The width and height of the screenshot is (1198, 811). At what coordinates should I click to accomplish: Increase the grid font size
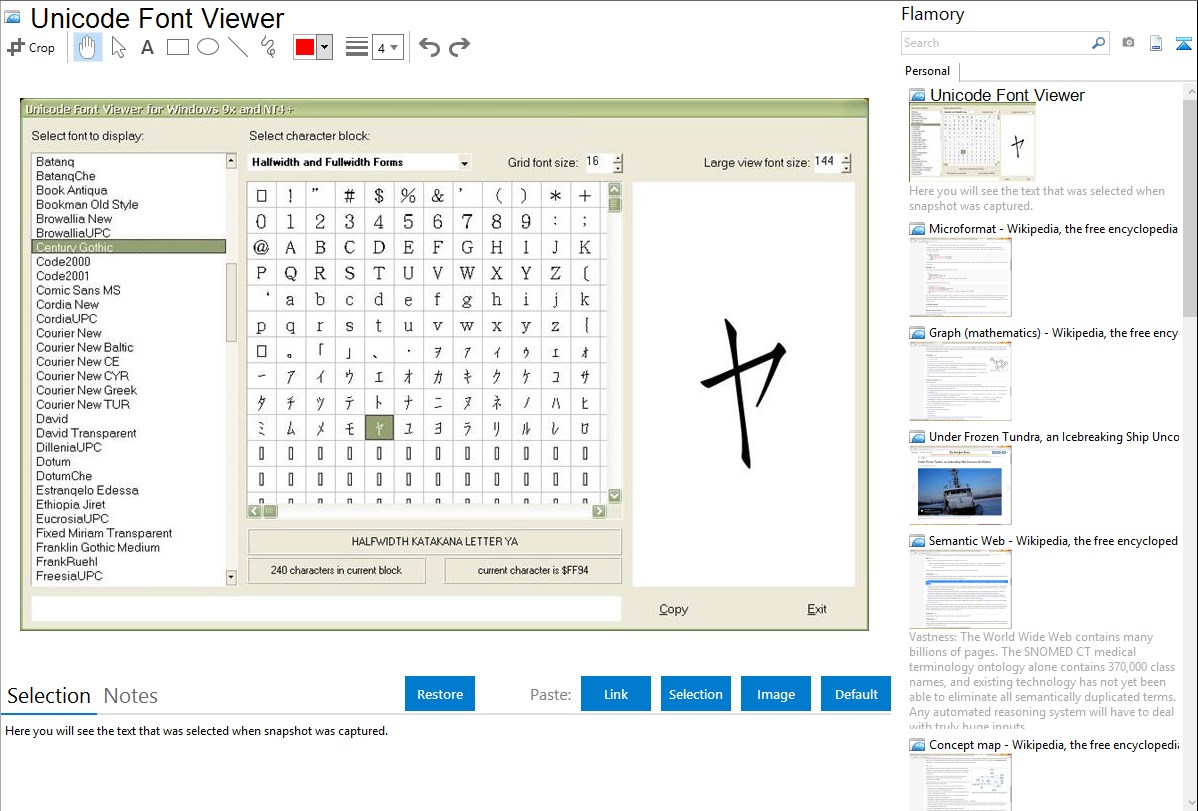click(x=617, y=158)
